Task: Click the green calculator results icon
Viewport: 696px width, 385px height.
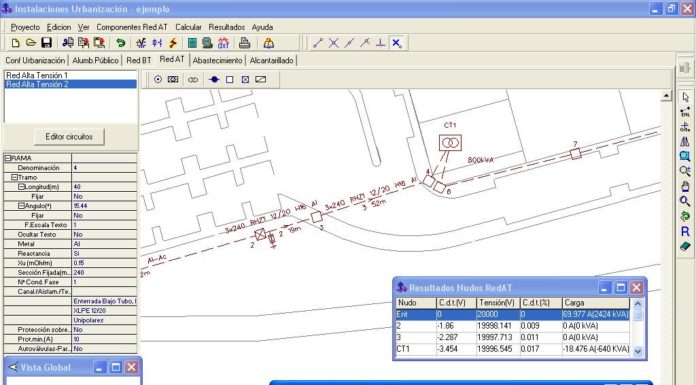Action: tap(192, 43)
